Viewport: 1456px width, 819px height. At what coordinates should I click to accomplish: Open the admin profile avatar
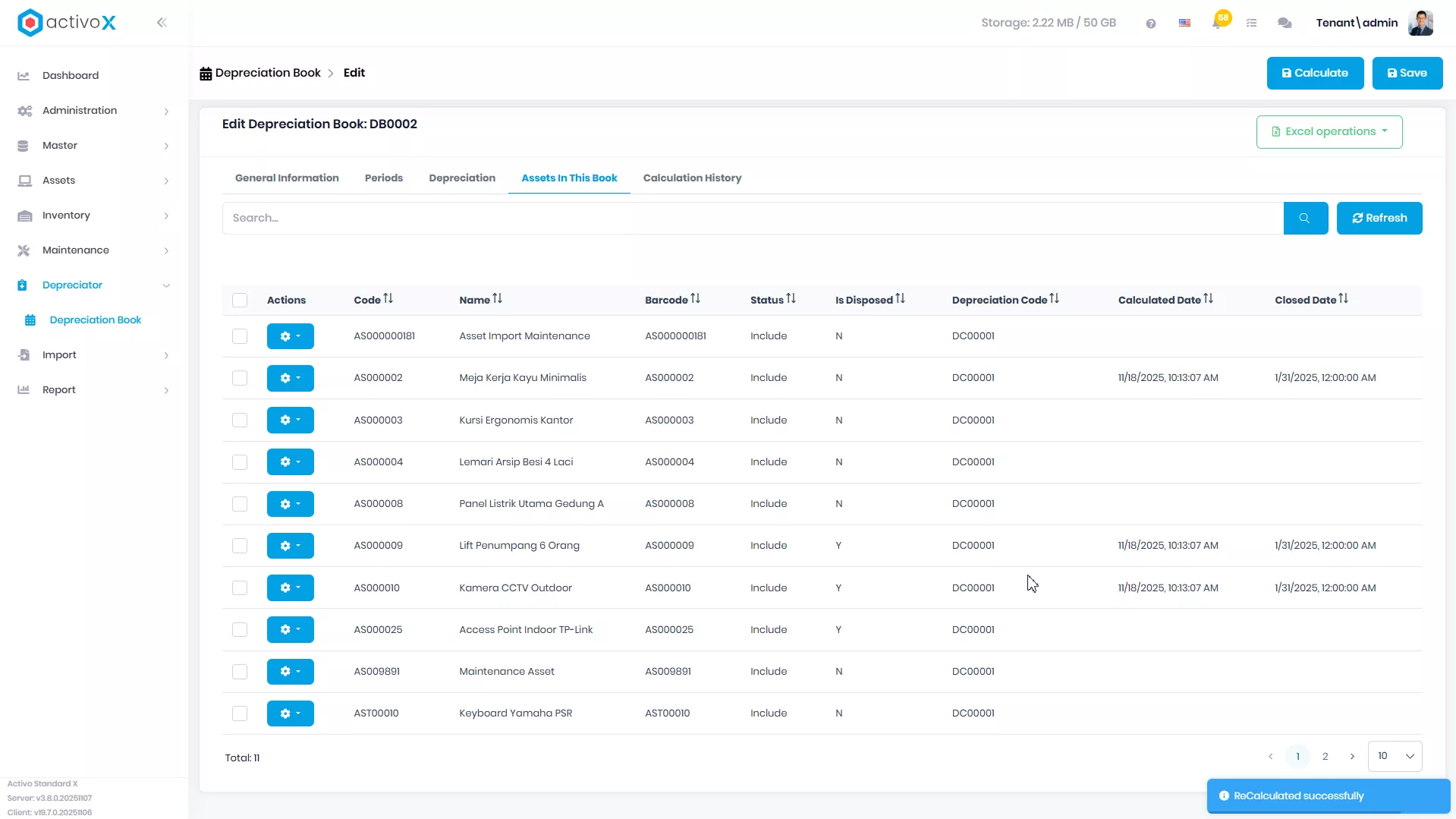point(1420,23)
